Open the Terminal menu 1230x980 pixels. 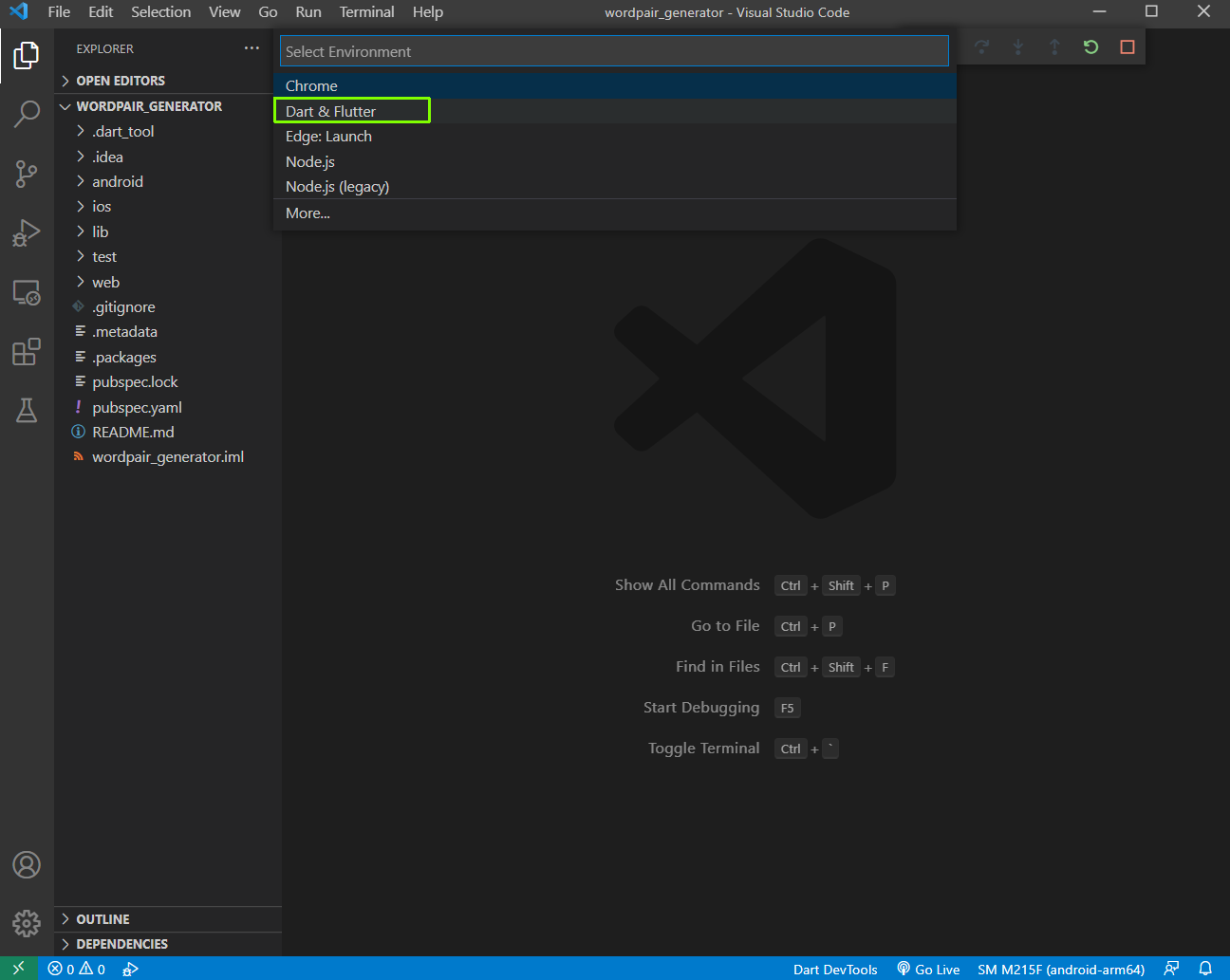pyautogui.click(x=367, y=11)
